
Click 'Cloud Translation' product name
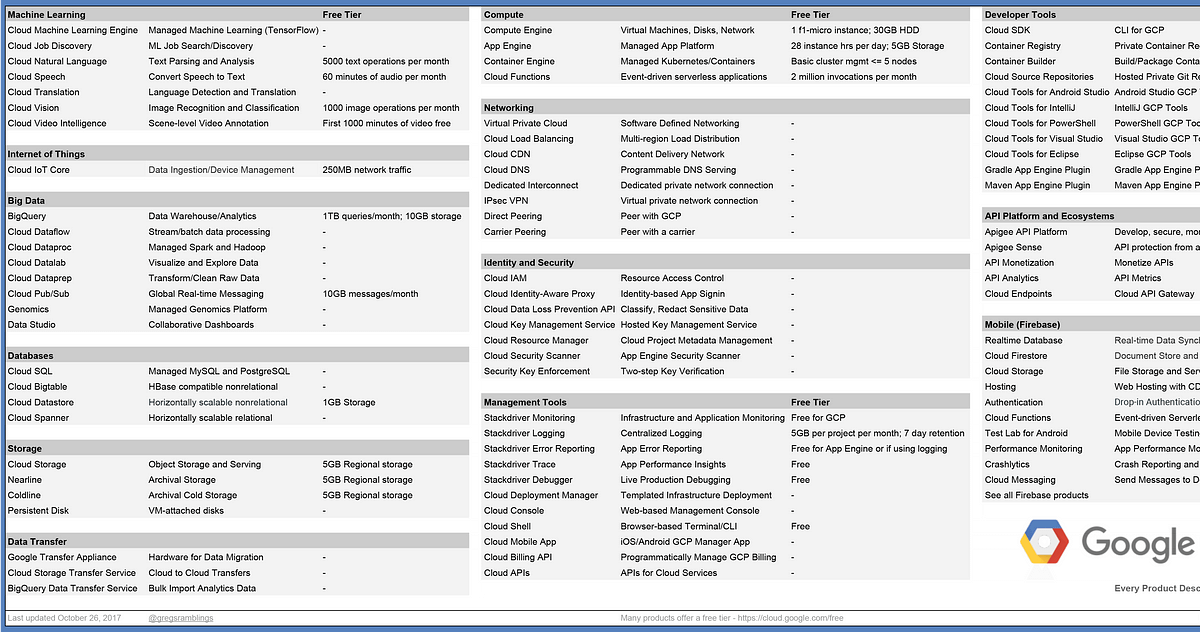tap(44, 93)
